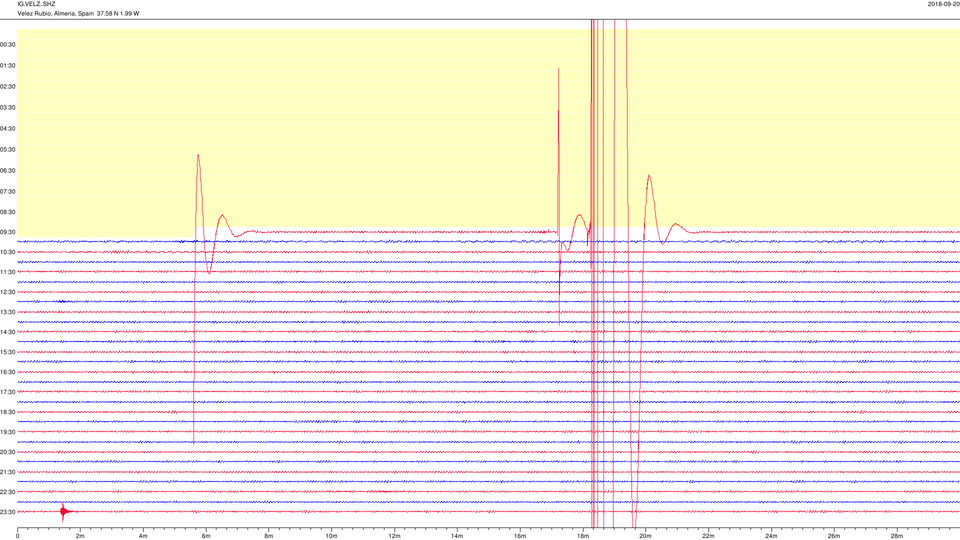Viewport: 960px width, 540px height.
Task: Select the 05:30 time row label
Action: pyautogui.click(x=7, y=149)
